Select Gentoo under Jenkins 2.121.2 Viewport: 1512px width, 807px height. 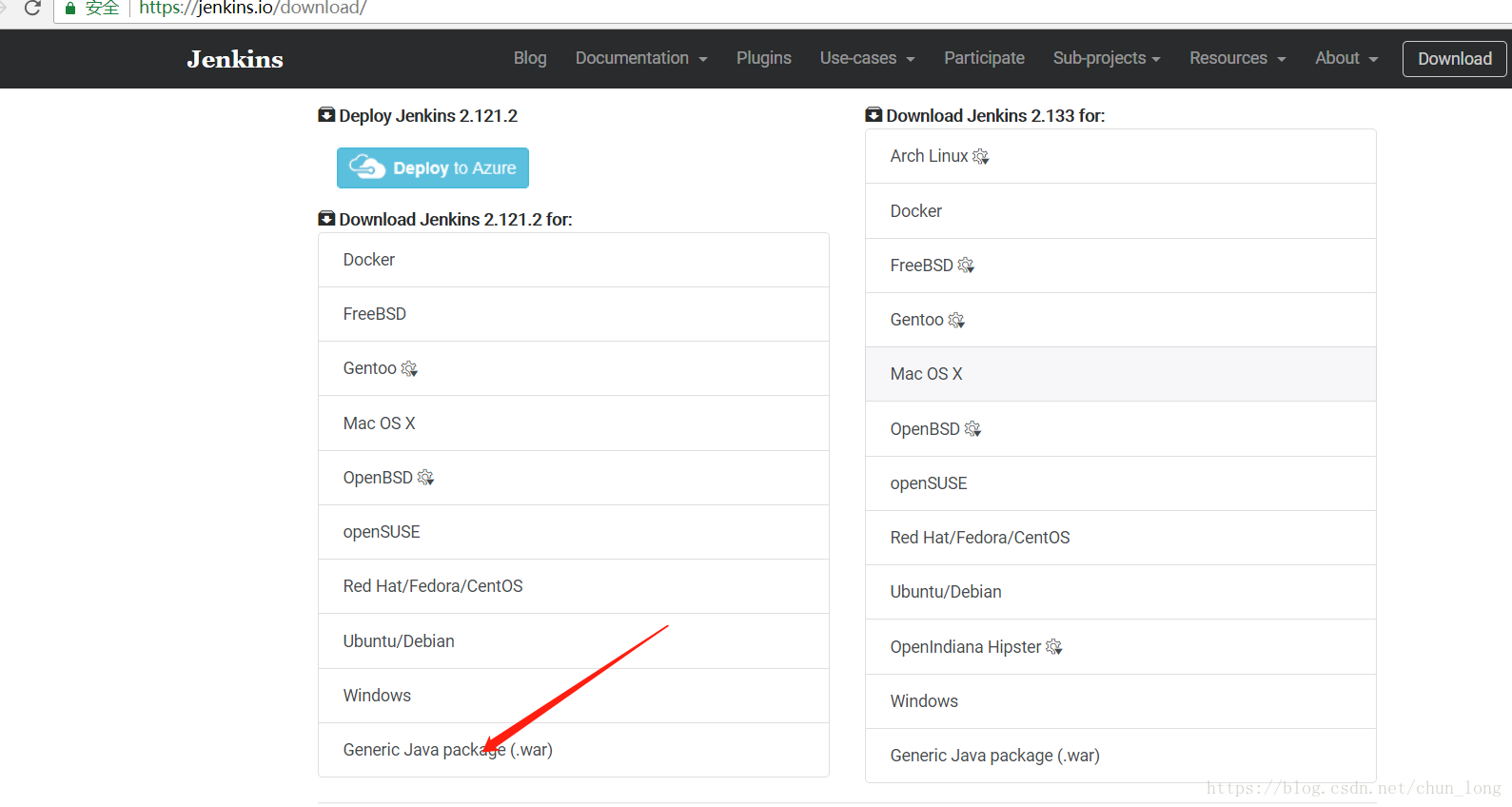click(574, 368)
